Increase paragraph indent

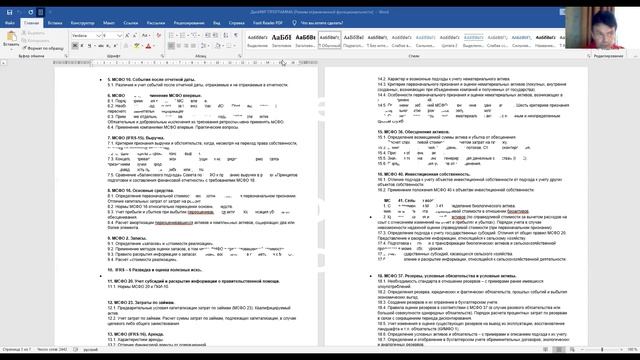click(216, 36)
